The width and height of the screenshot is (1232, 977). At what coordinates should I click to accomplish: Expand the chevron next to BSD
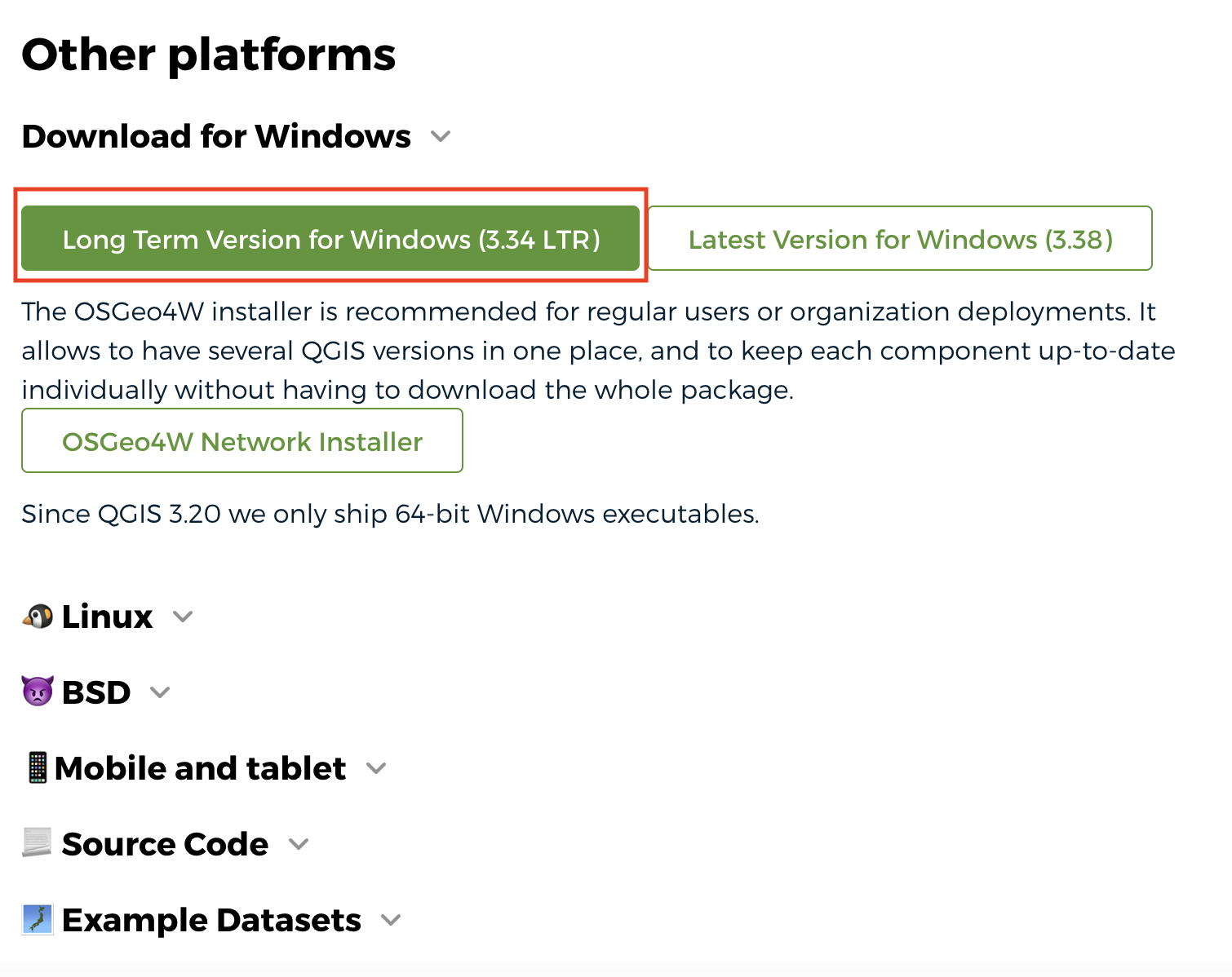pyautogui.click(x=160, y=692)
